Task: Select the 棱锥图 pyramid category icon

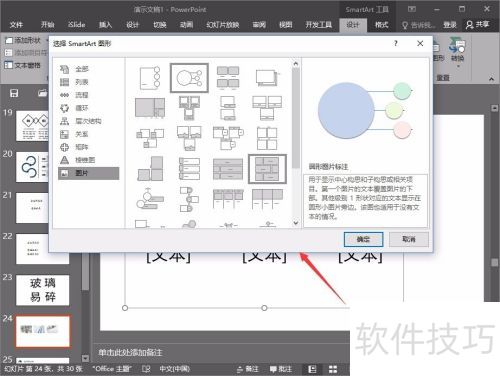Action: point(64,160)
